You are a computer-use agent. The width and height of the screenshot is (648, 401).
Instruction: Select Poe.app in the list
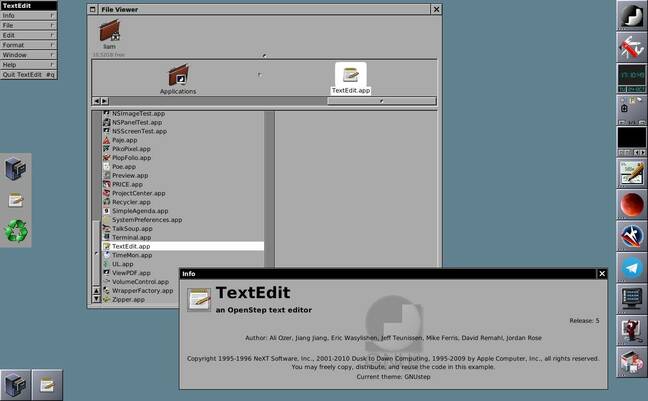(183, 167)
